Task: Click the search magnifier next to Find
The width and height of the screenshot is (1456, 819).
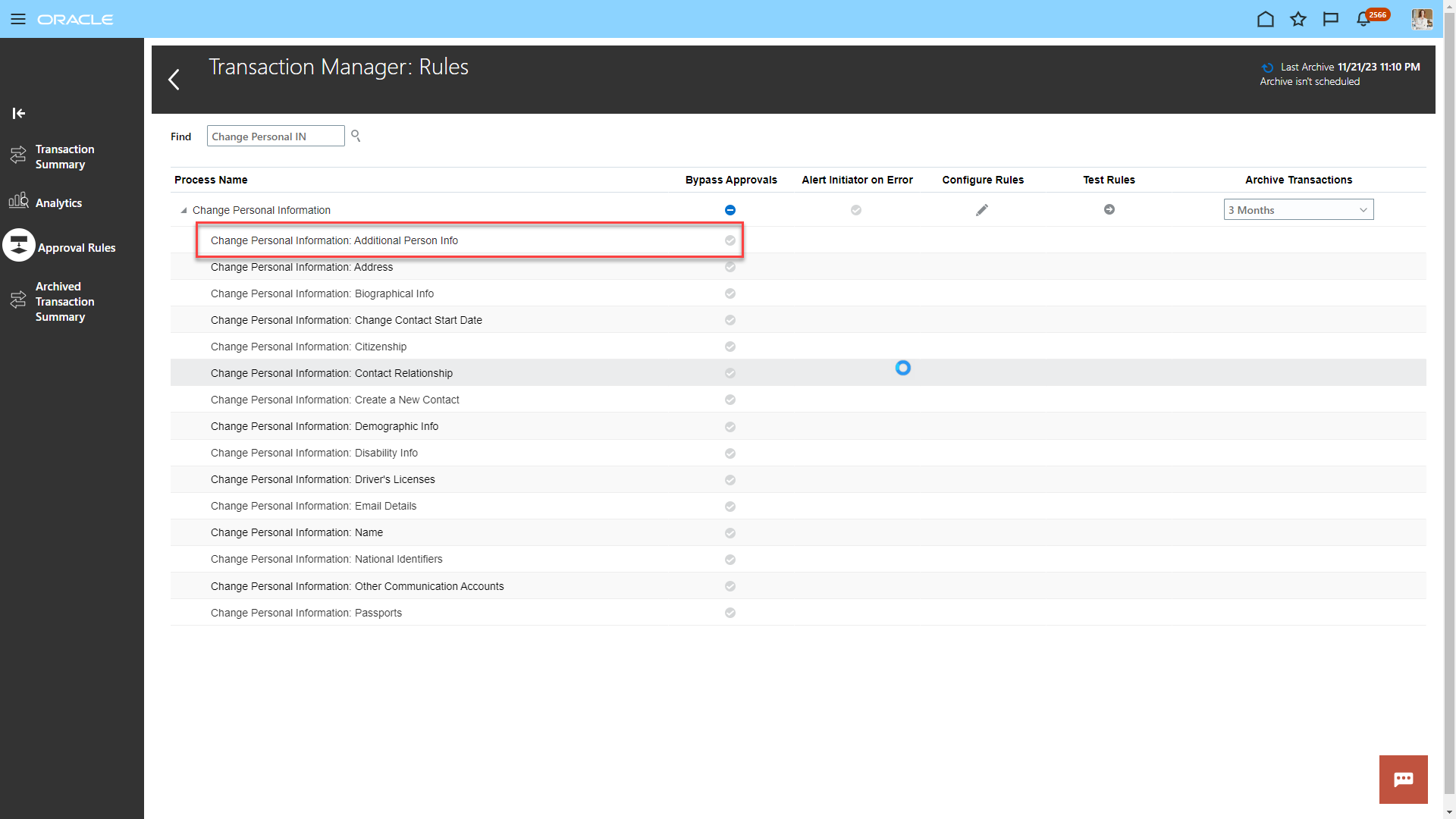Action: [356, 136]
